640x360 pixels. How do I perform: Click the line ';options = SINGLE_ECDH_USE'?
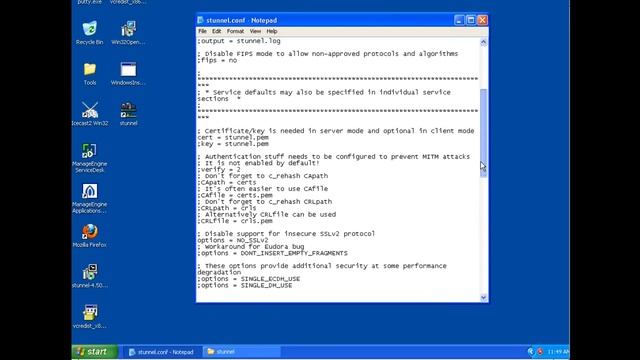(249, 279)
